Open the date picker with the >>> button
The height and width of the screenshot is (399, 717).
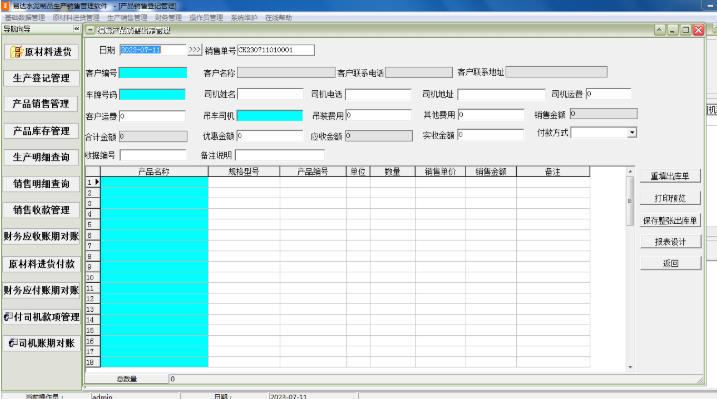pos(194,50)
